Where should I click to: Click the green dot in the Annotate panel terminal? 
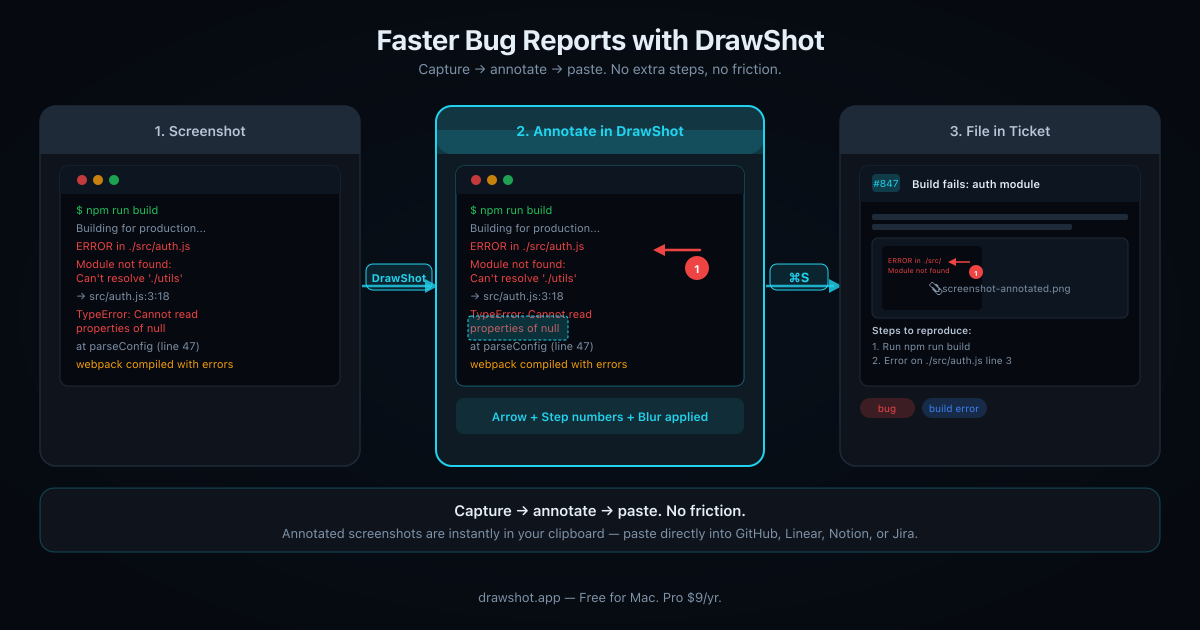tap(508, 180)
